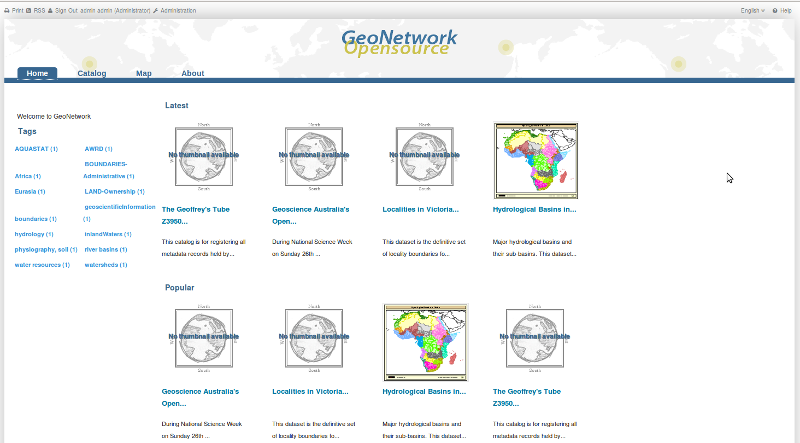This screenshot has height=443, width=800.
Task: Filter by the AWRD tag
Action: [98, 149]
